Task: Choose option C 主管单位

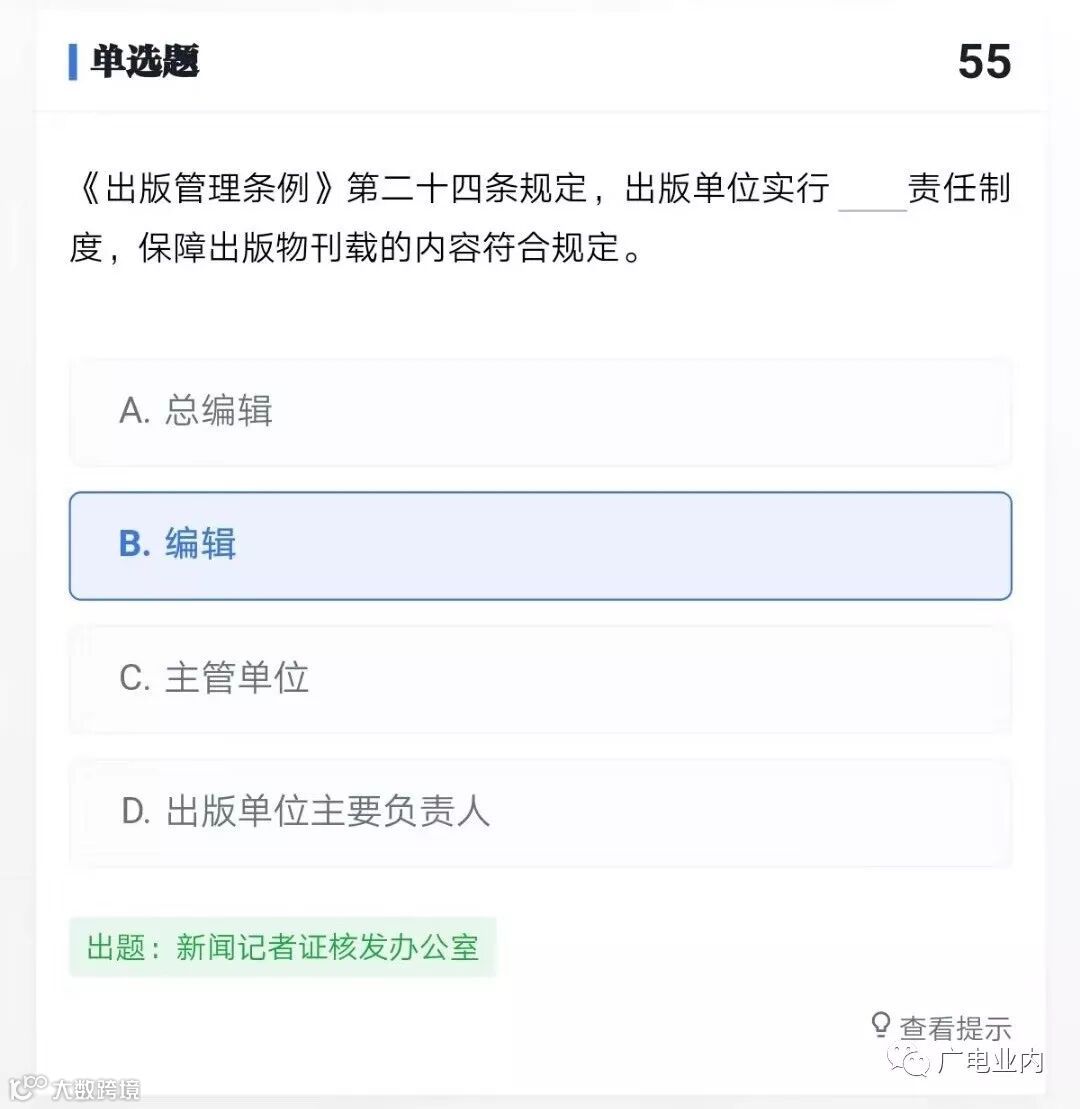Action: tap(540, 679)
